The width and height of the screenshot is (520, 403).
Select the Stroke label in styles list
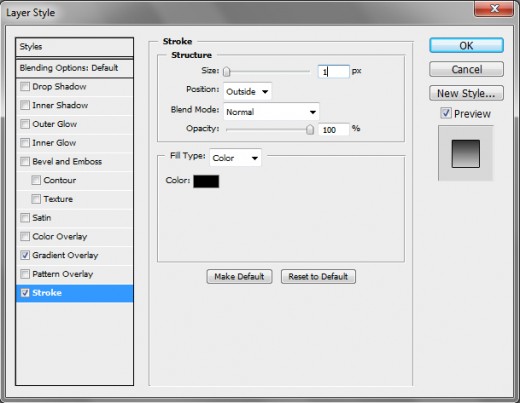click(47, 293)
